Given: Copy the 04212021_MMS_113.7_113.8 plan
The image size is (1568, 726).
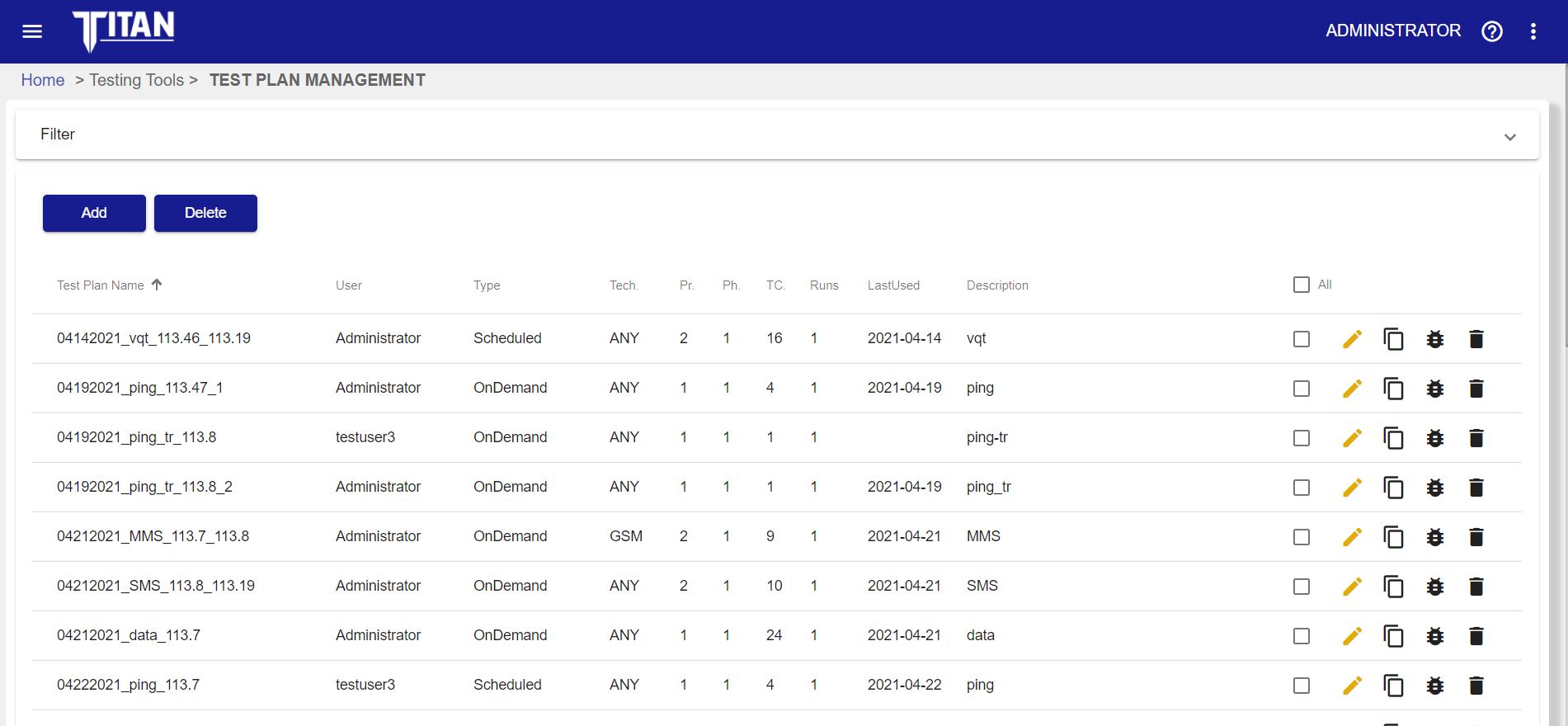Looking at the screenshot, I should pyautogui.click(x=1393, y=537).
